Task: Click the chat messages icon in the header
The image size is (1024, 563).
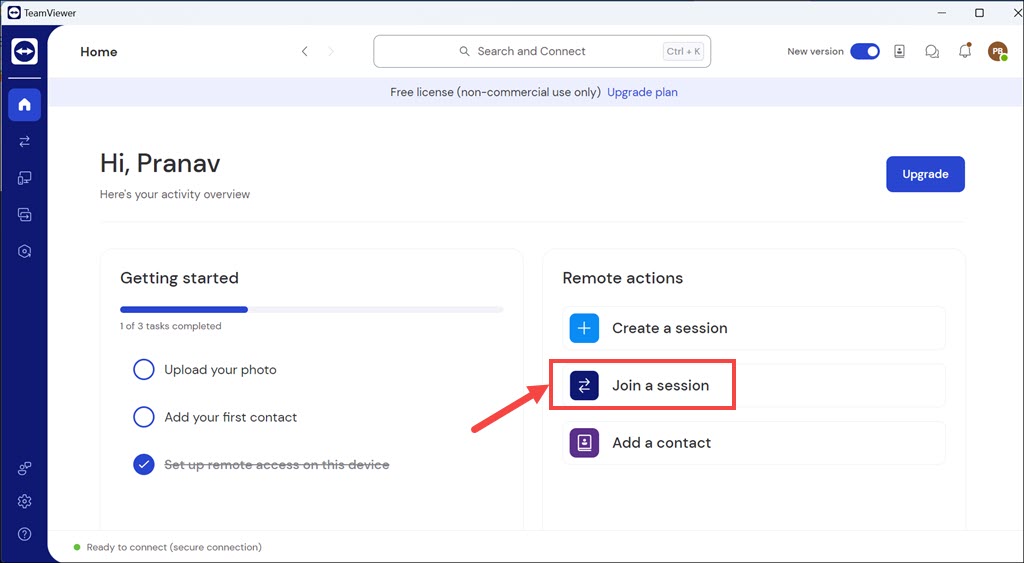Action: (x=932, y=52)
